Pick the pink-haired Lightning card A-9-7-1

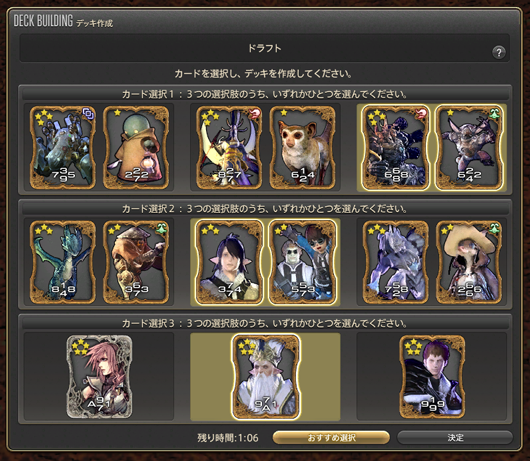99,377
